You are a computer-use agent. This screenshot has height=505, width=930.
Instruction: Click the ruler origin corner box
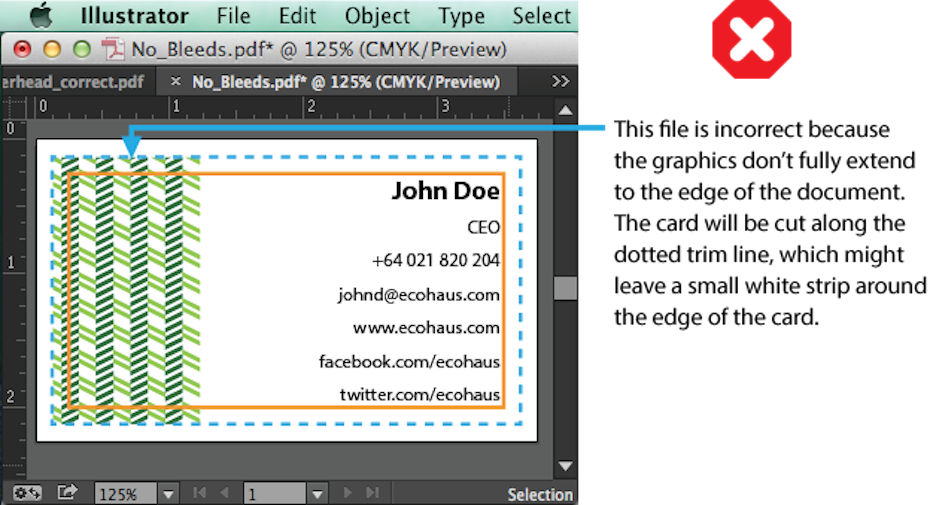point(12,105)
